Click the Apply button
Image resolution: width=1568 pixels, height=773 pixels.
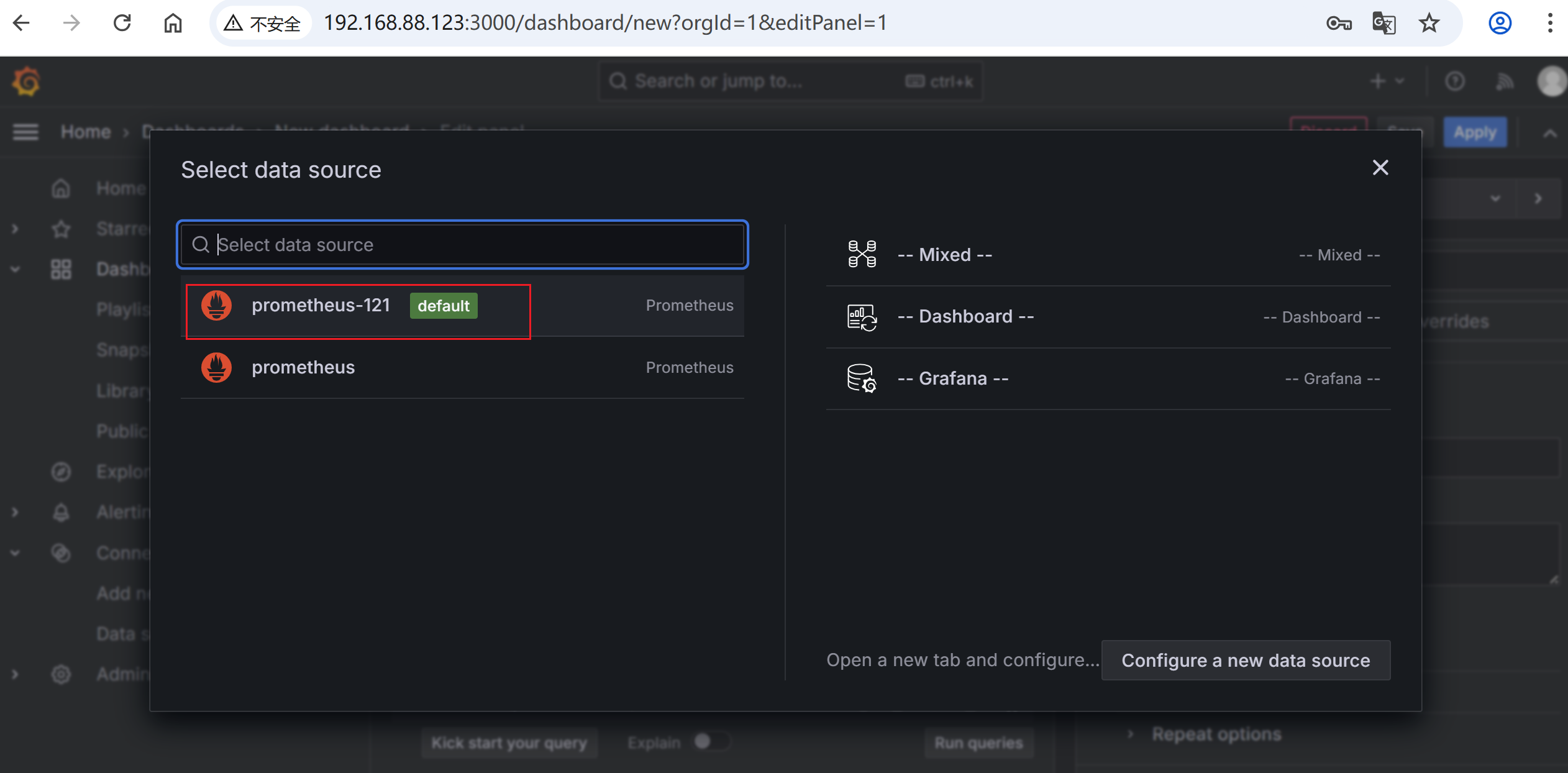1475,132
